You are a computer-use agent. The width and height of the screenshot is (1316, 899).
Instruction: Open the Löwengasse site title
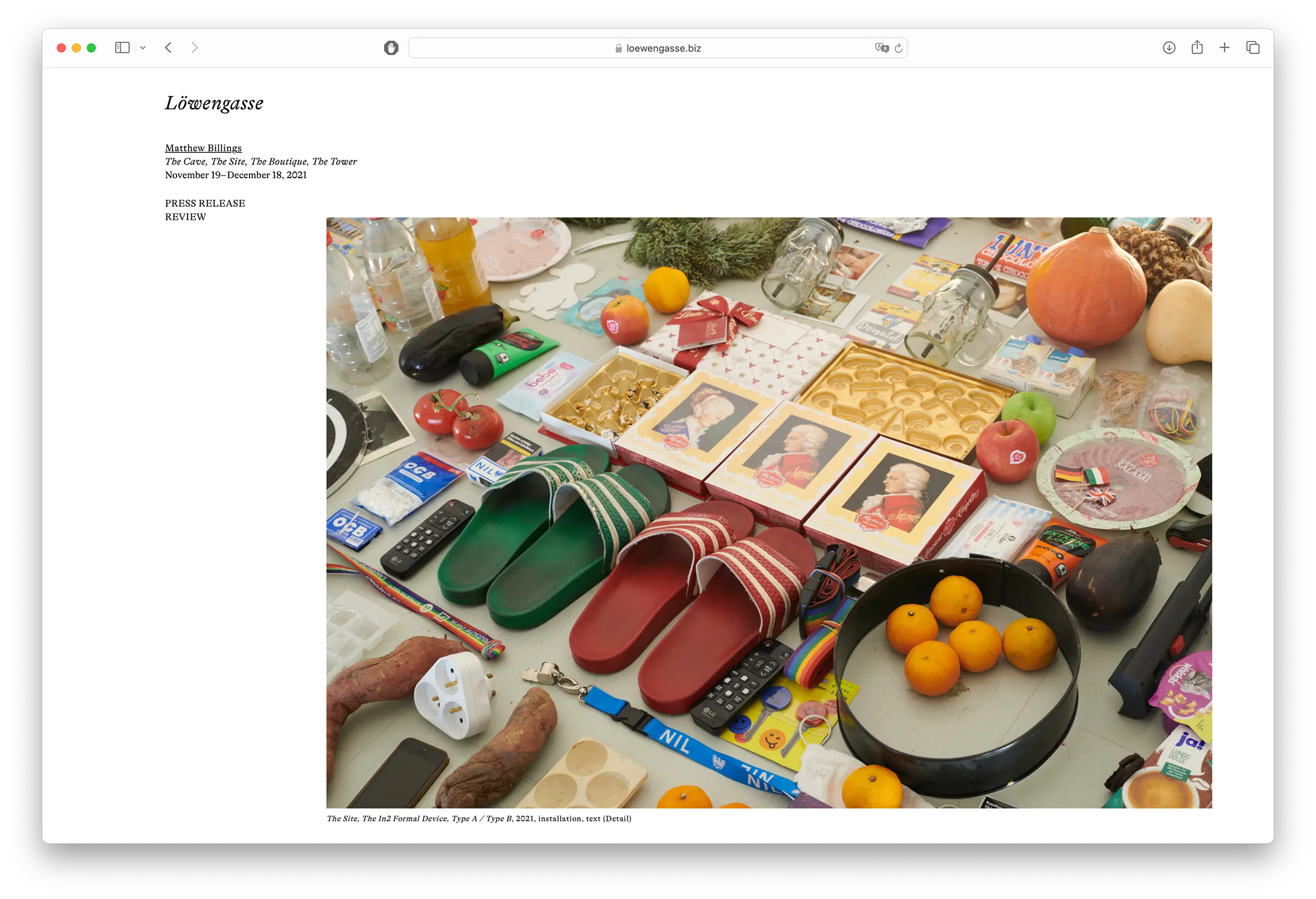214,104
